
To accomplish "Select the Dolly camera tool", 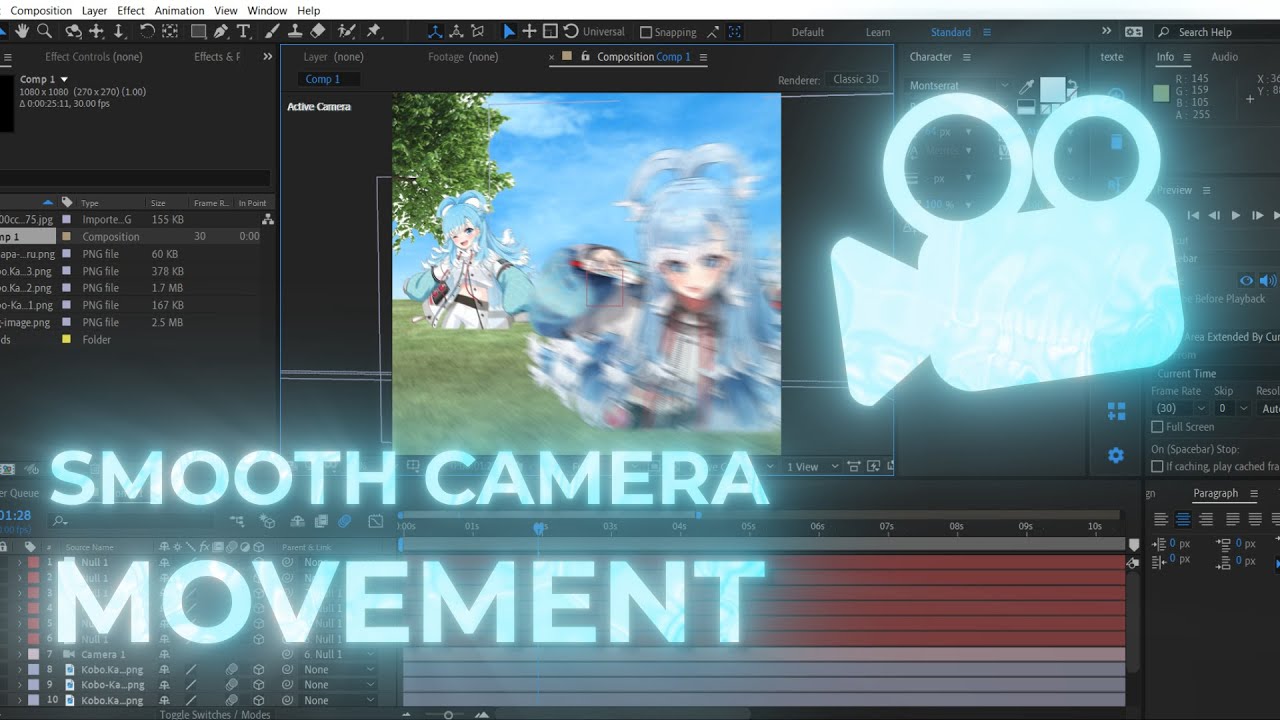I will pyautogui.click(x=118, y=32).
